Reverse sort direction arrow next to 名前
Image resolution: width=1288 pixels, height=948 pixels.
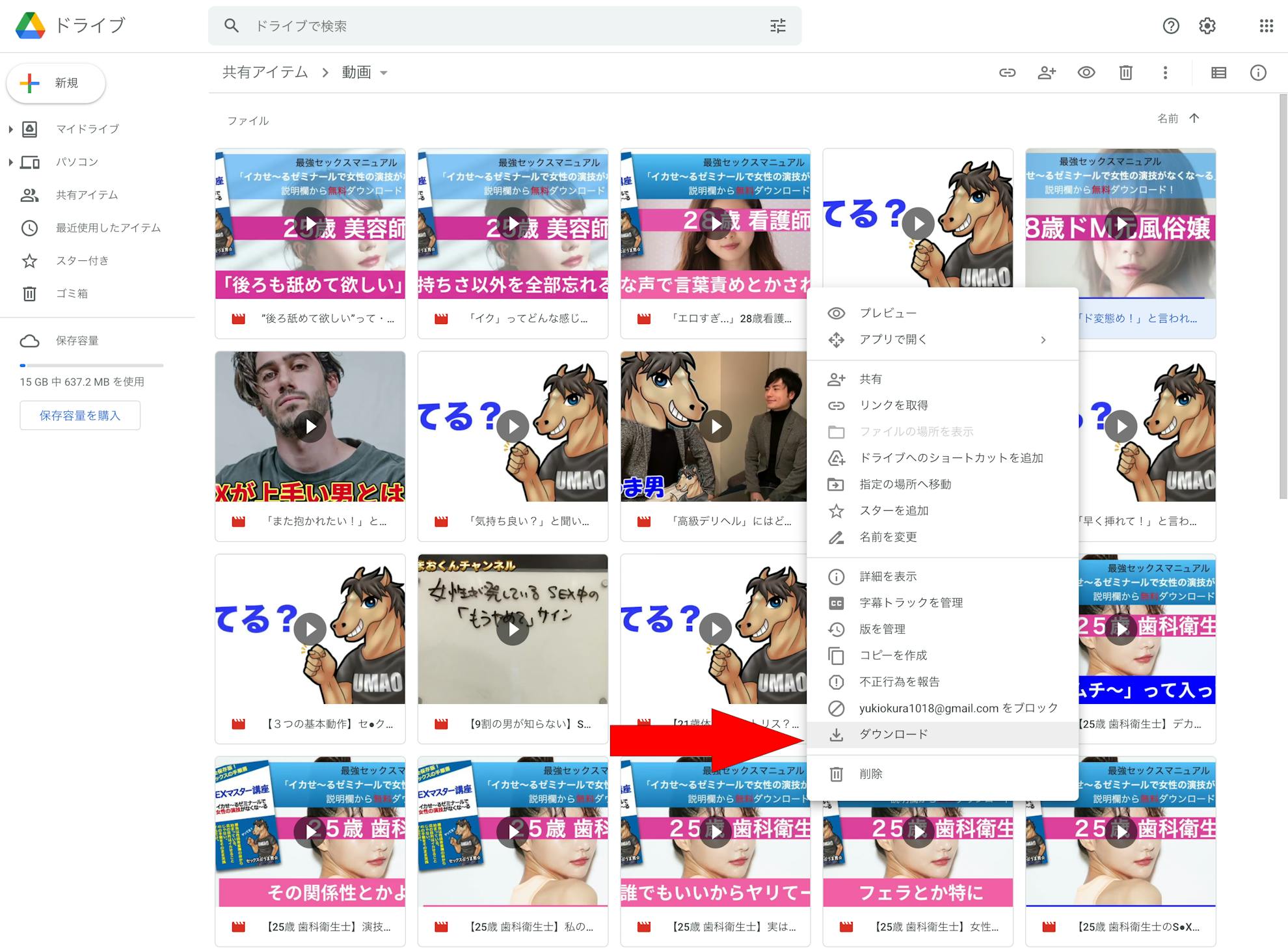coord(1194,118)
